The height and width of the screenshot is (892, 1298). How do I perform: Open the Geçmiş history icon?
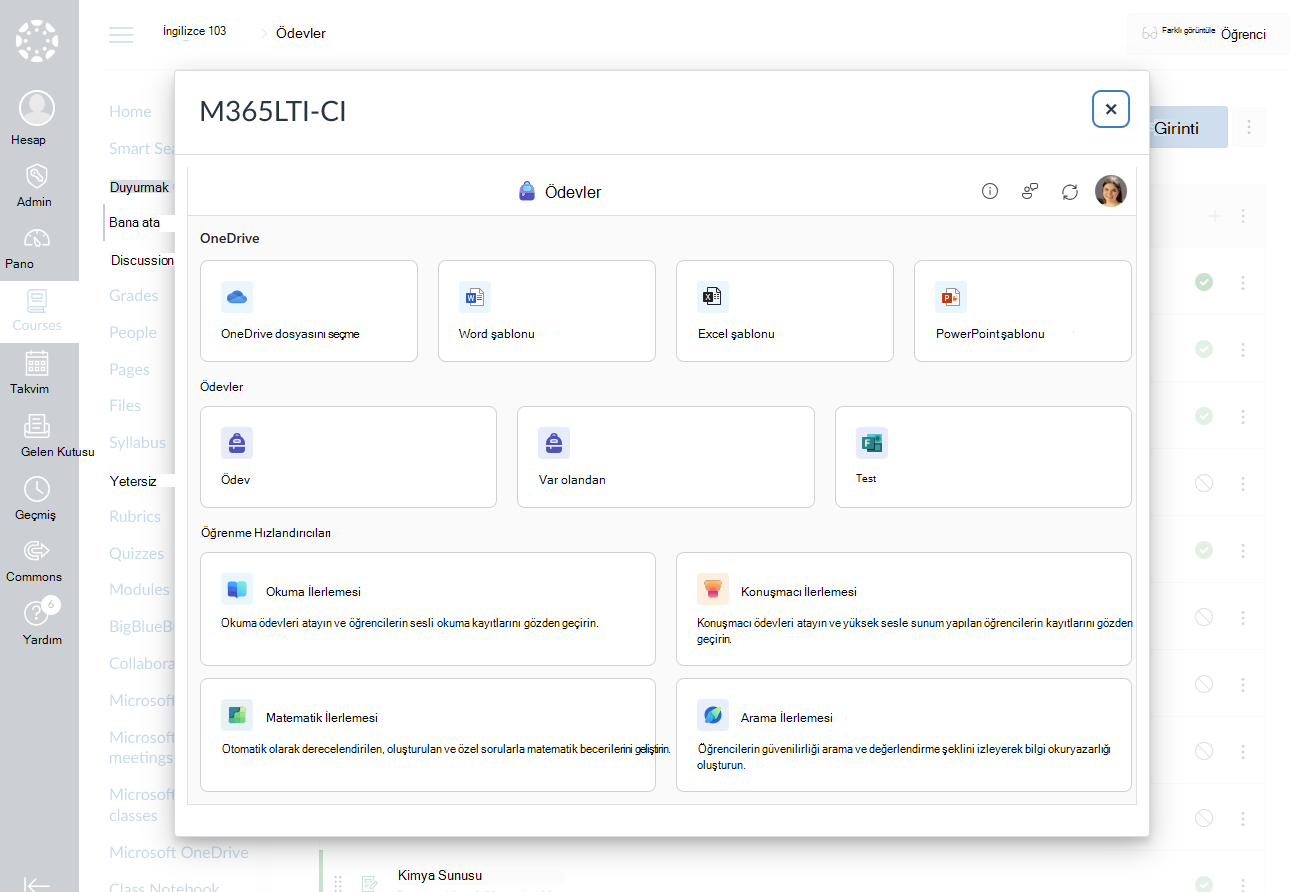[37, 489]
